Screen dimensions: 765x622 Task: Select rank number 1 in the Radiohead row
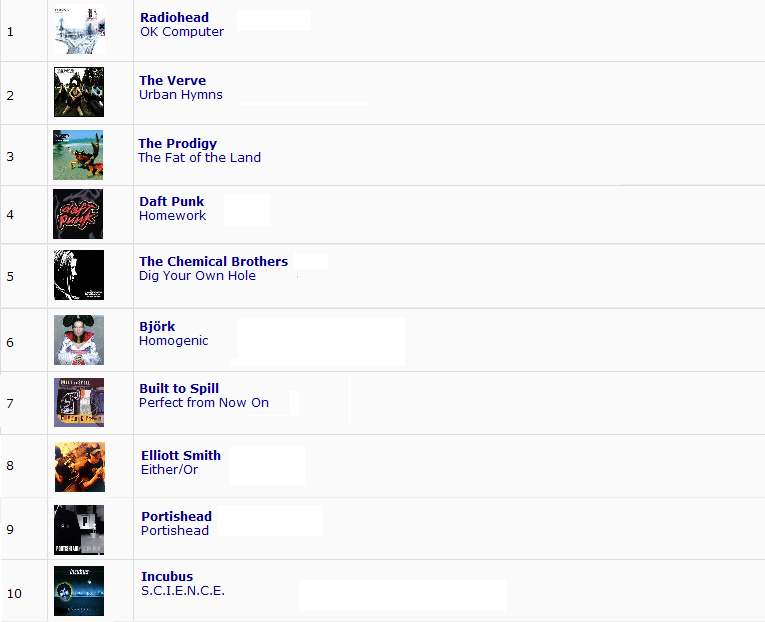coord(10,32)
